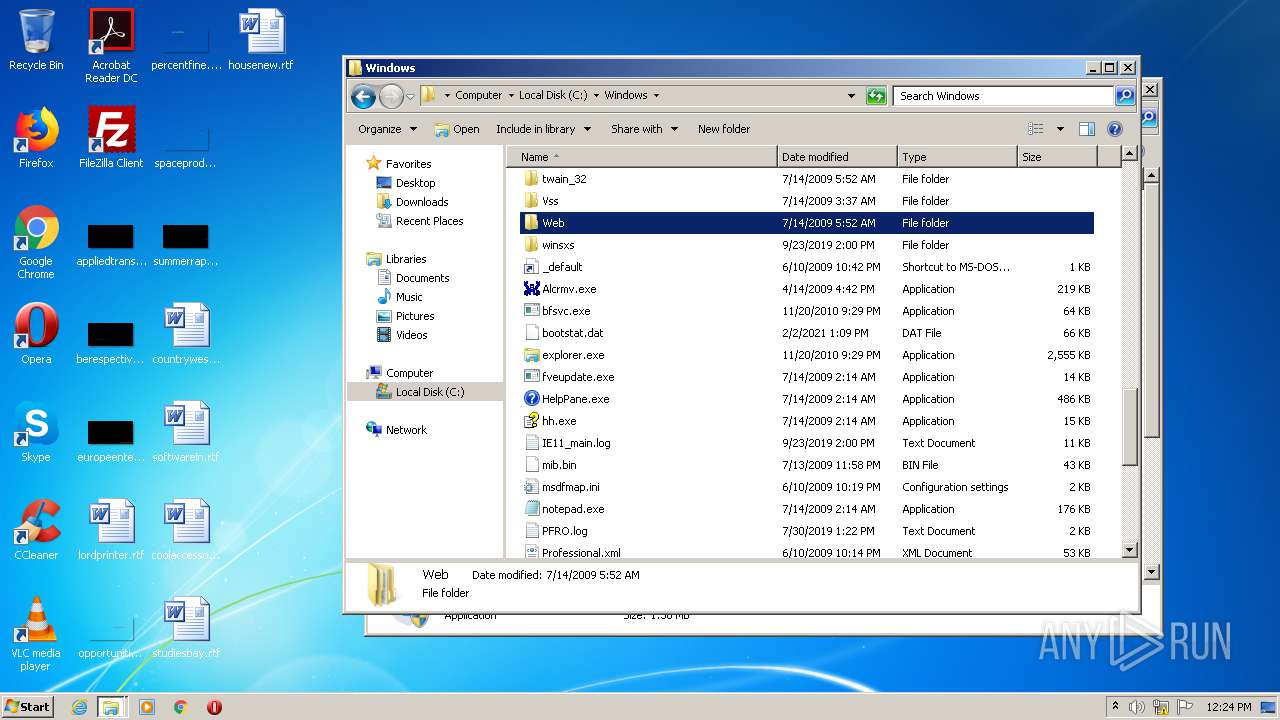The image size is (1280, 720).
Task: Click Windows Media Player taskbar icon
Action: (147, 707)
